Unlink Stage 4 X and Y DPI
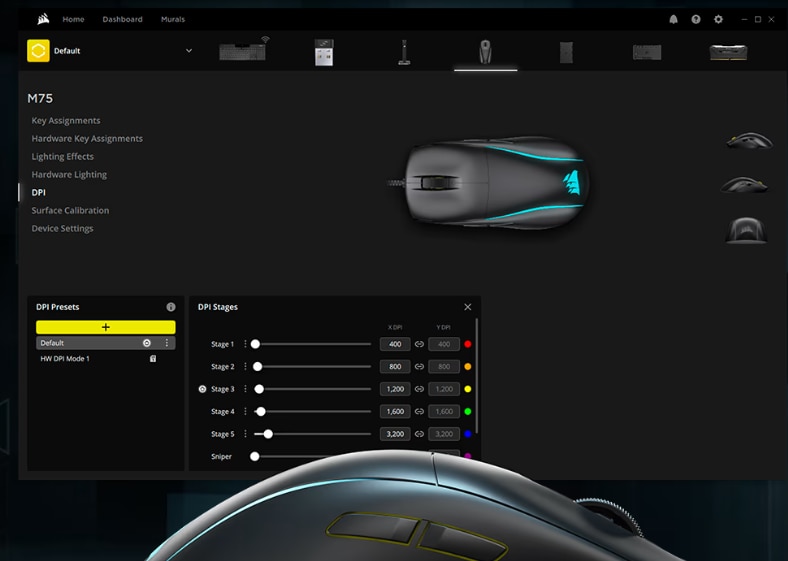This screenshot has width=788, height=561. (x=419, y=411)
